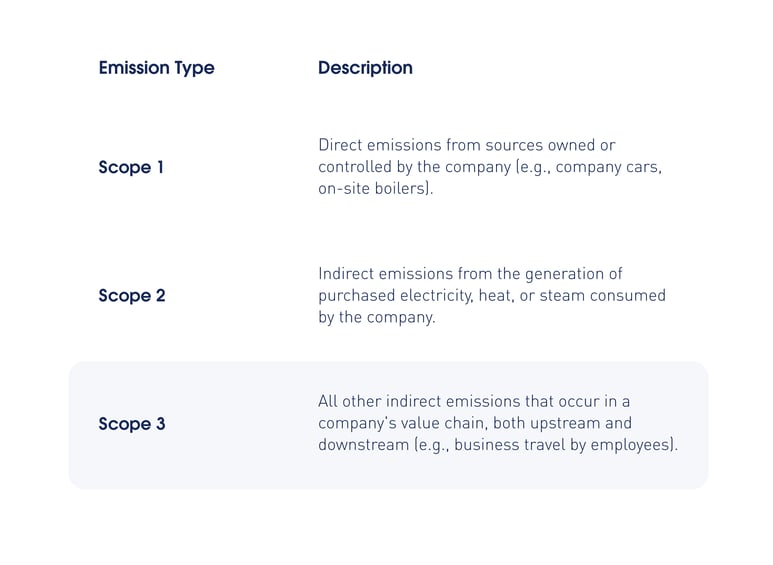Click the line "by the company." under Scope 2
The height and width of the screenshot is (565, 773).
[x=377, y=317]
